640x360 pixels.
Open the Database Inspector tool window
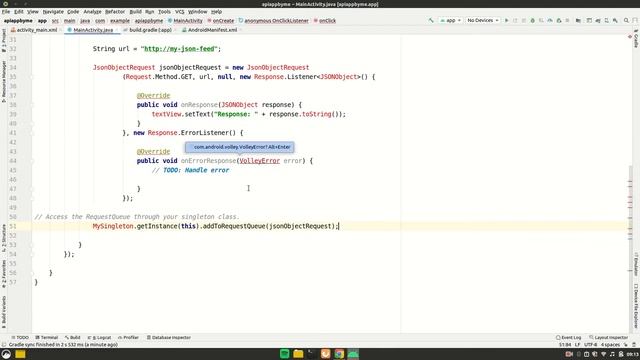tap(169, 338)
